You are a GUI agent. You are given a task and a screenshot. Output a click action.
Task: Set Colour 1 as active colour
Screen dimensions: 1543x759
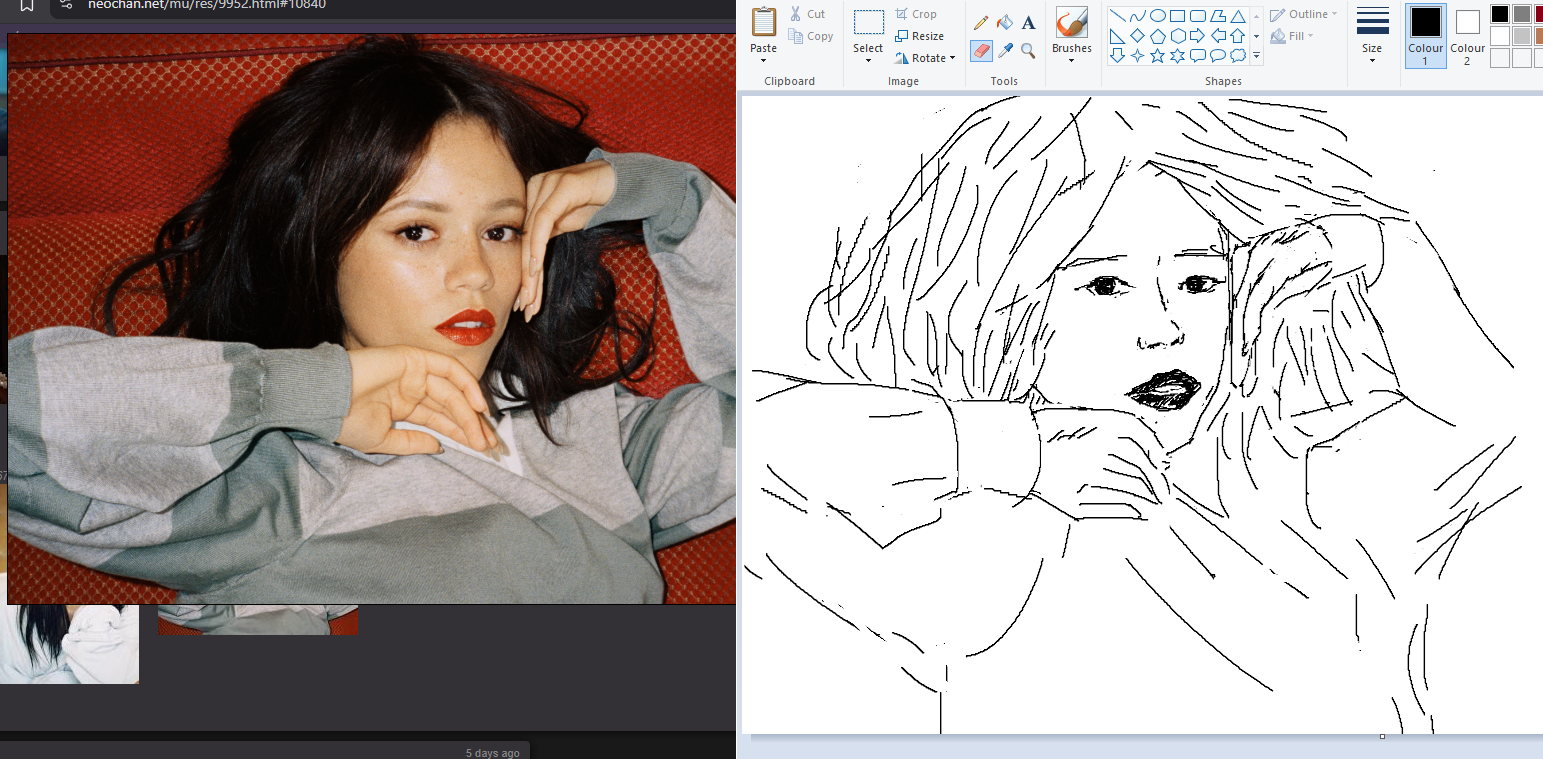(1425, 36)
